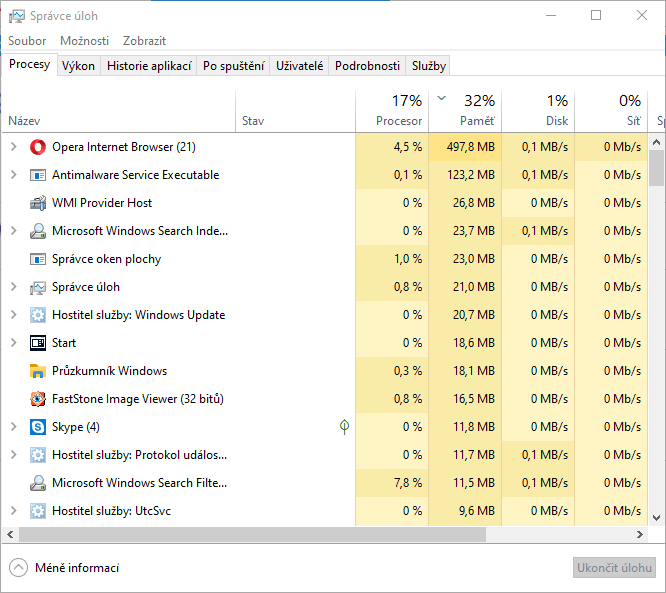Click the green leaf status icon for Skype

pyautogui.click(x=344, y=427)
